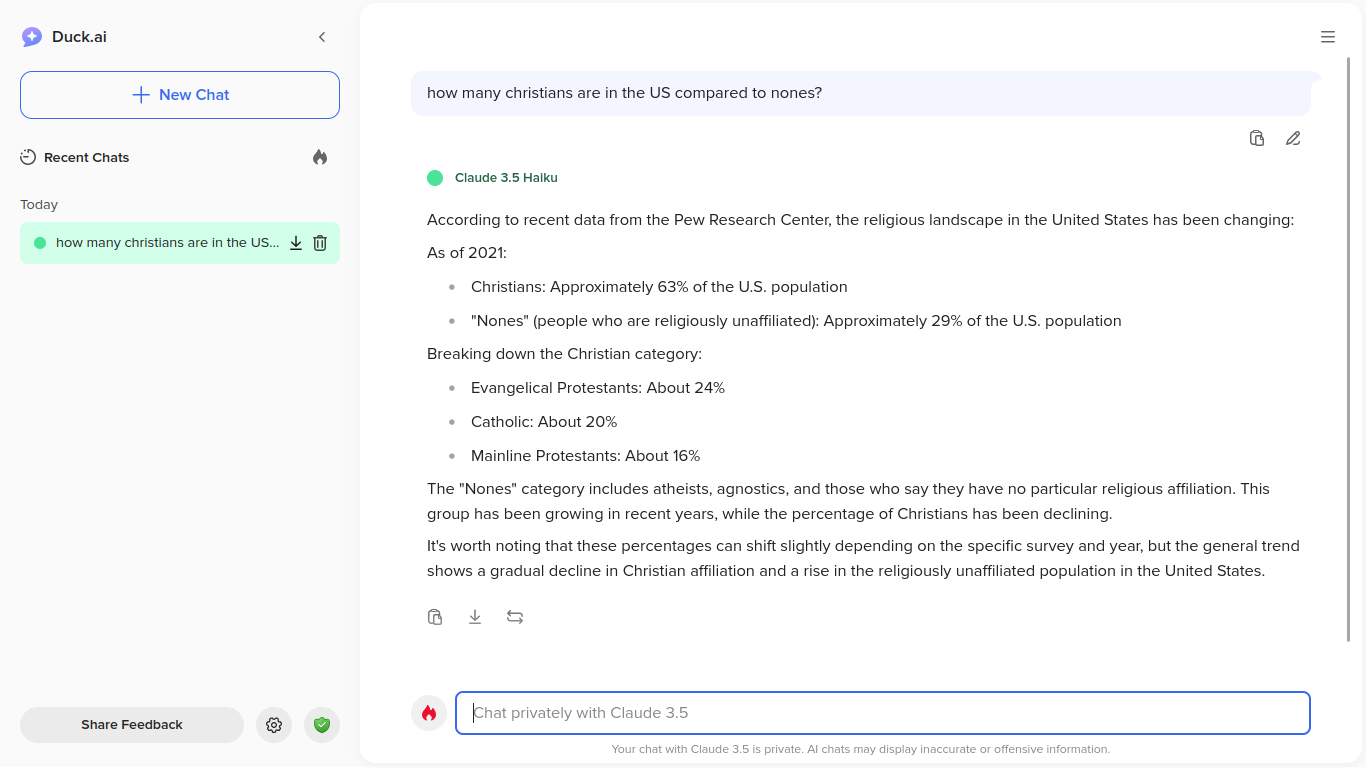
Task: Click 'Evangelical Protestants: About 24%' line
Action: tap(598, 388)
